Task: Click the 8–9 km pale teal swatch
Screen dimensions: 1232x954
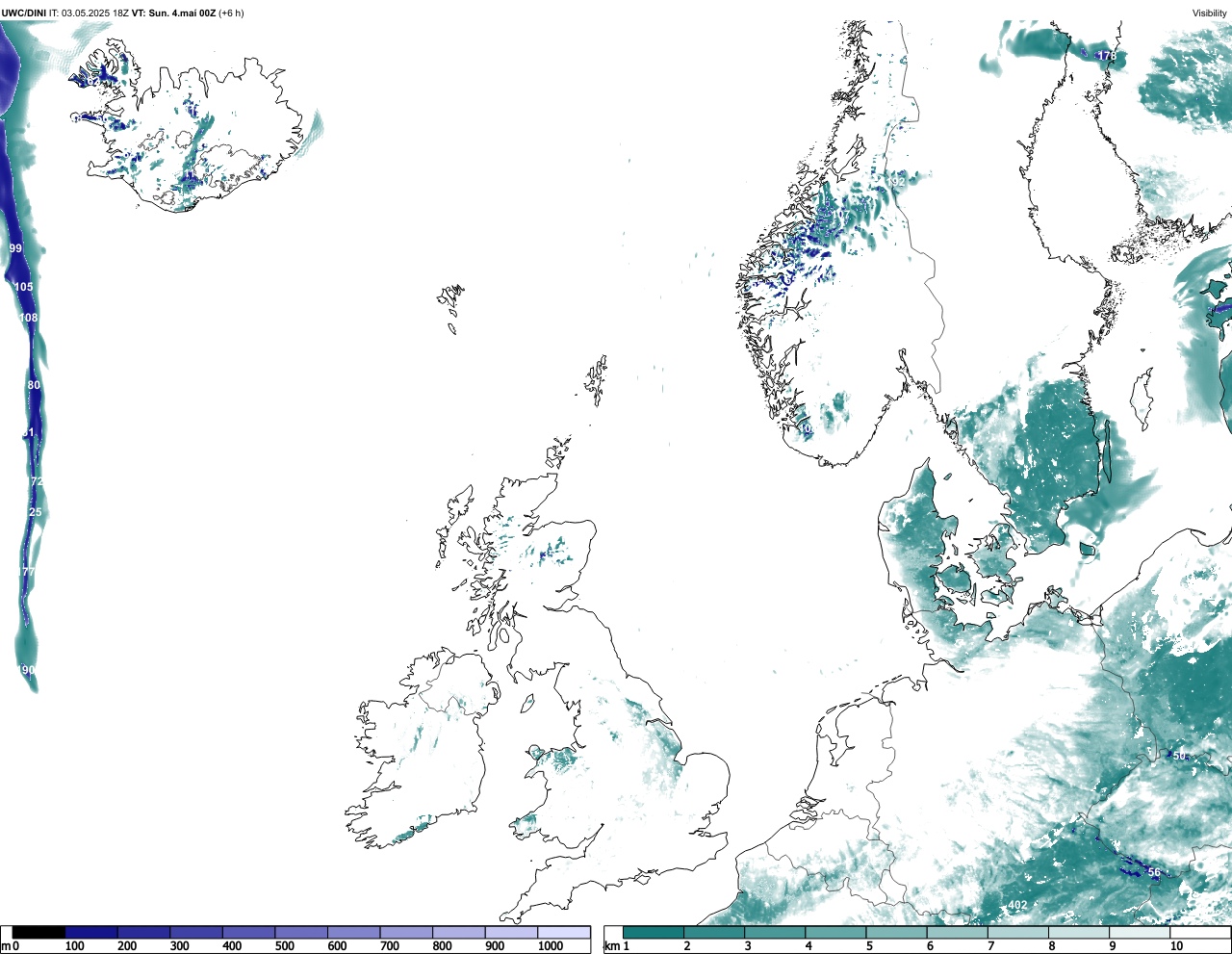Action: (x=1078, y=932)
